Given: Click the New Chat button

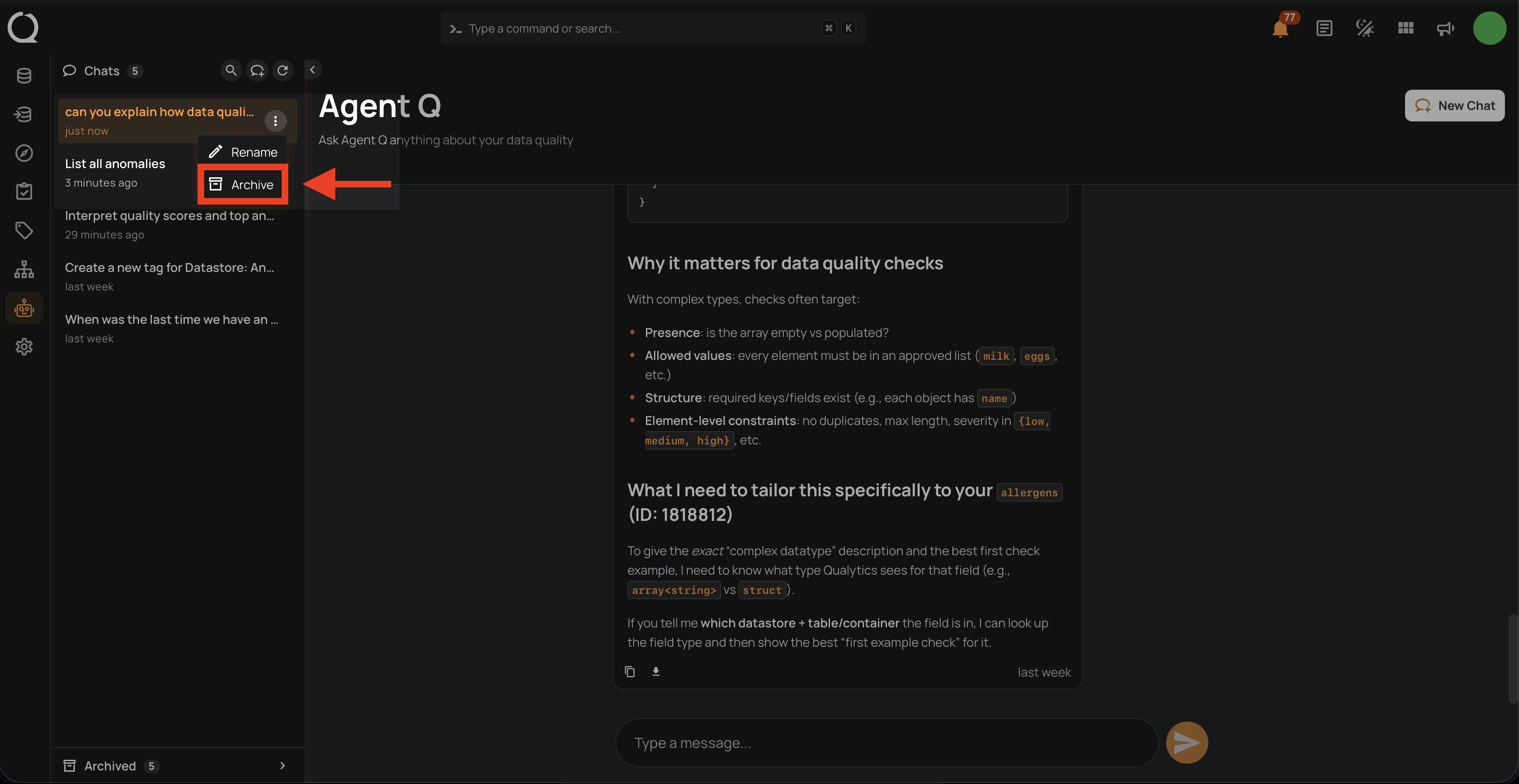Looking at the screenshot, I should (x=1454, y=106).
